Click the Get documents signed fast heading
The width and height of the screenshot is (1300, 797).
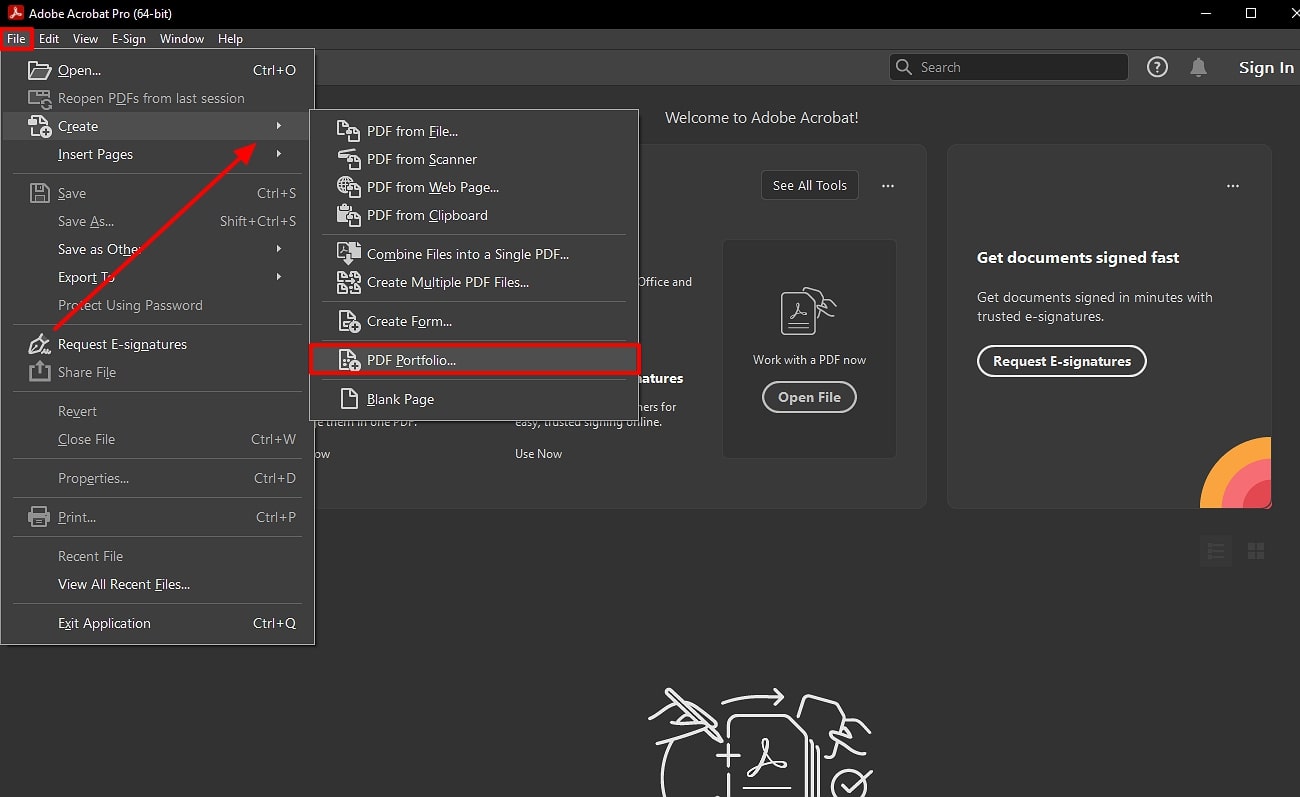[x=1078, y=257]
